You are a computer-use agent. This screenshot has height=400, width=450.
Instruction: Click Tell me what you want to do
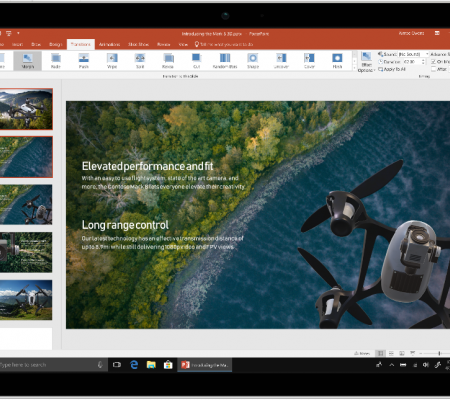(x=224, y=44)
